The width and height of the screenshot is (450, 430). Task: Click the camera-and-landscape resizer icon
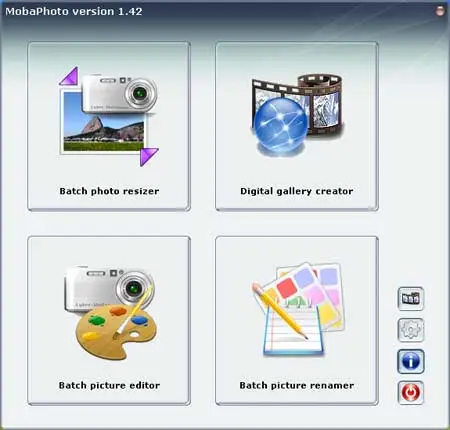point(109,116)
